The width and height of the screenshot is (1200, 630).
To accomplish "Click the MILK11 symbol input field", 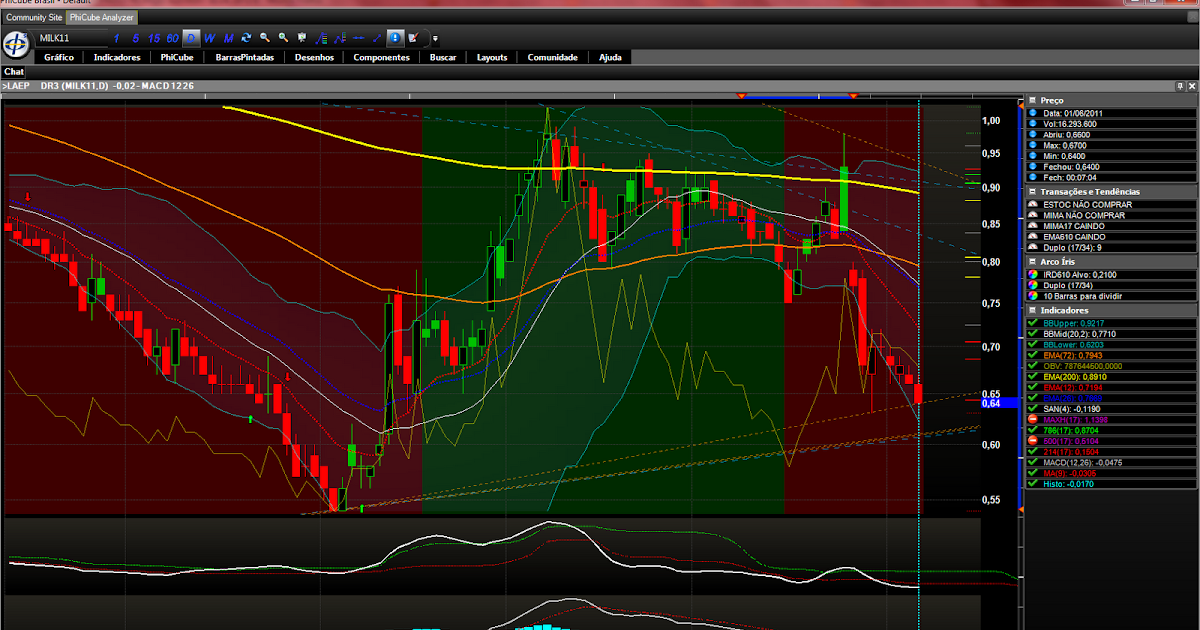I will (x=70, y=38).
